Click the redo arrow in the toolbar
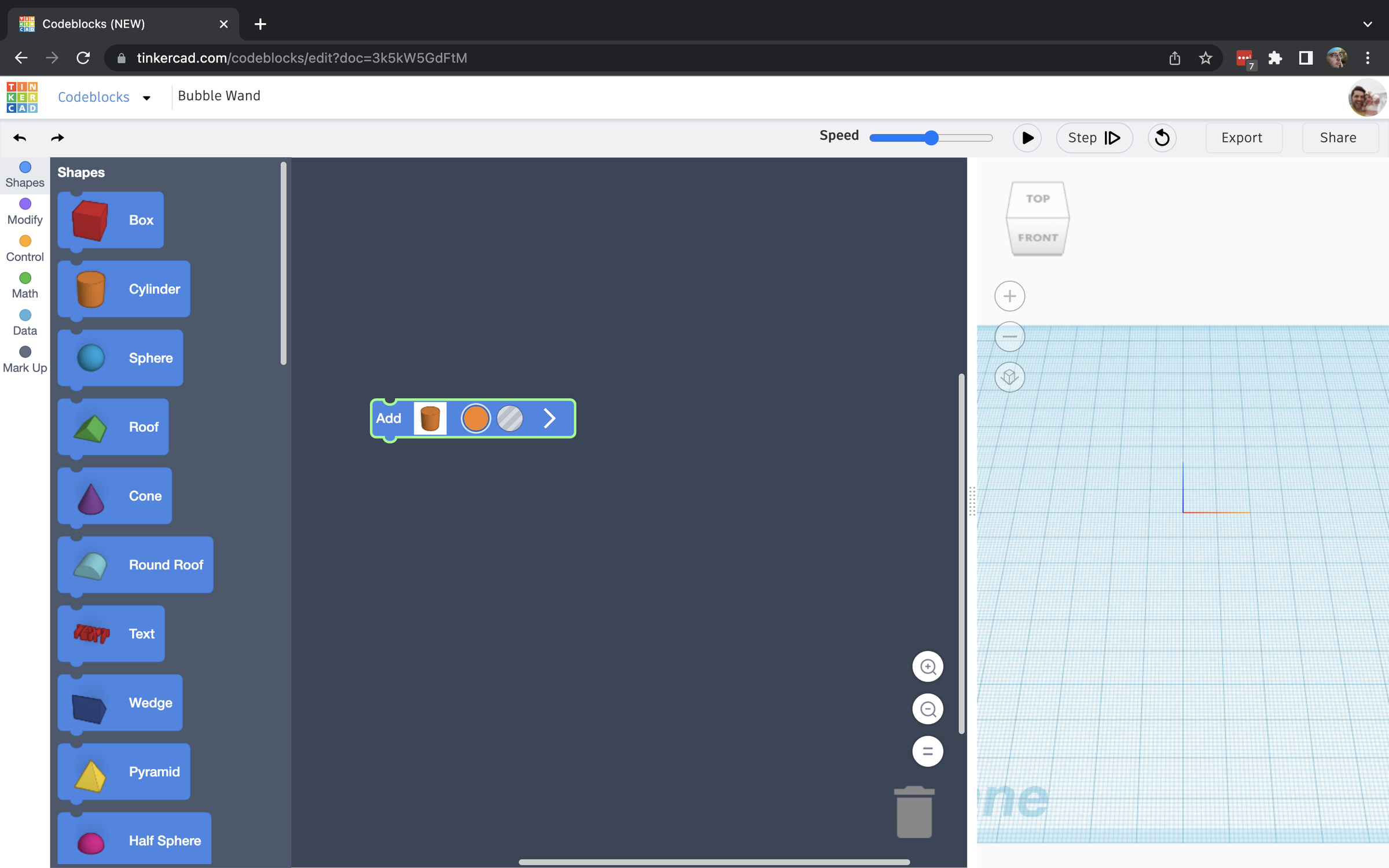Viewport: 1389px width, 868px height. click(57, 138)
